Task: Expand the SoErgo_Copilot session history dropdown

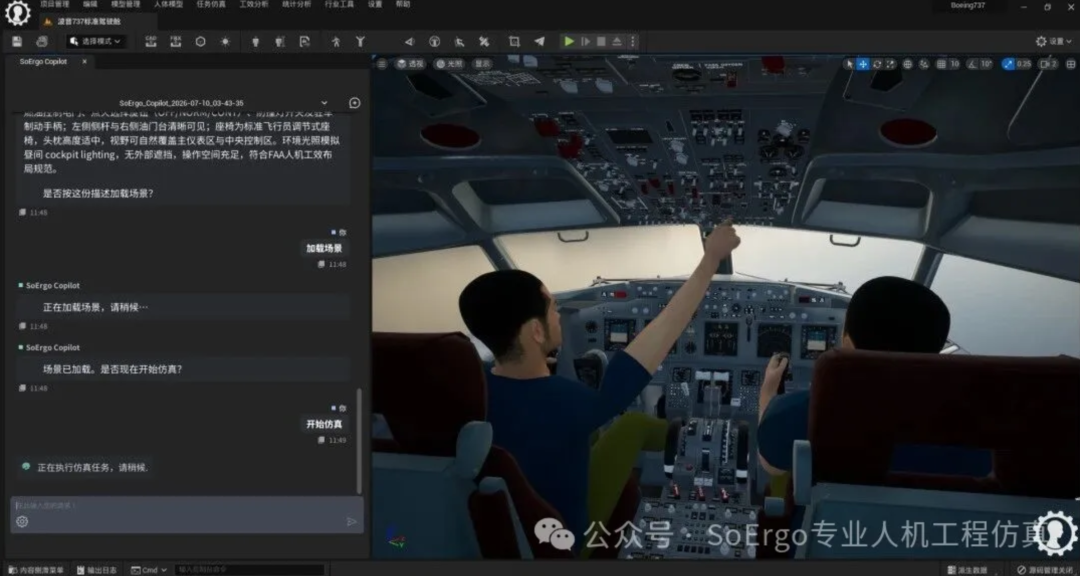Action: (324, 103)
